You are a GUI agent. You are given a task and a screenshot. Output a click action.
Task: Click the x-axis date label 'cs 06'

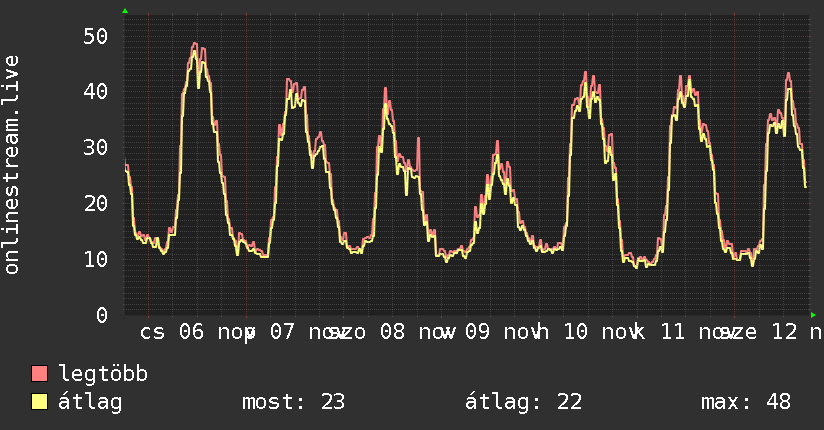click(172, 332)
